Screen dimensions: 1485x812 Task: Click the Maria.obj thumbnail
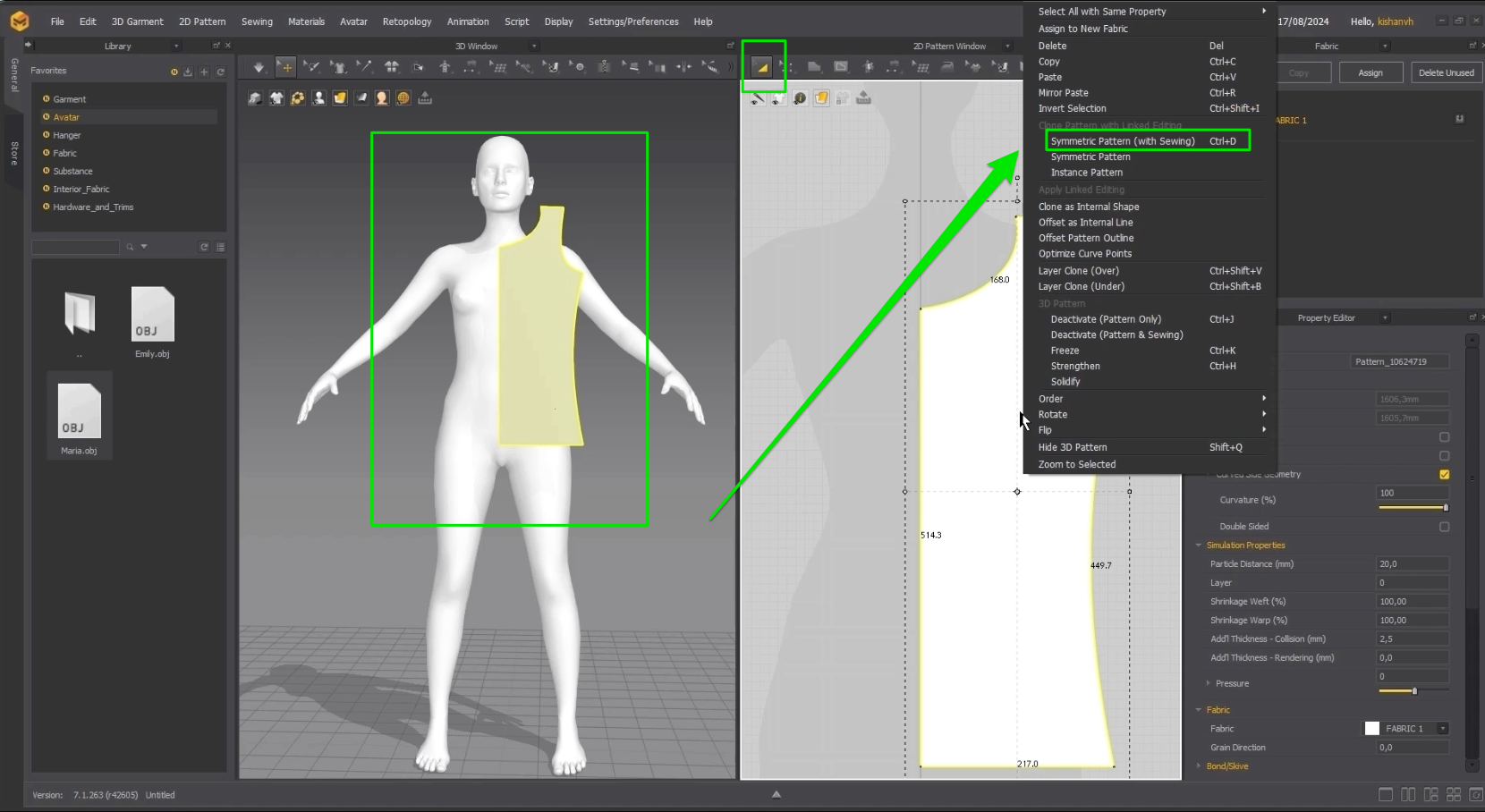tap(79, 411)
